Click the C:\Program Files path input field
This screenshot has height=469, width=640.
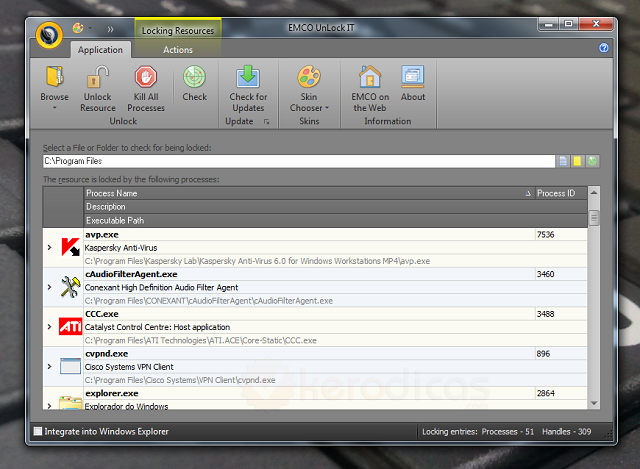299,161
